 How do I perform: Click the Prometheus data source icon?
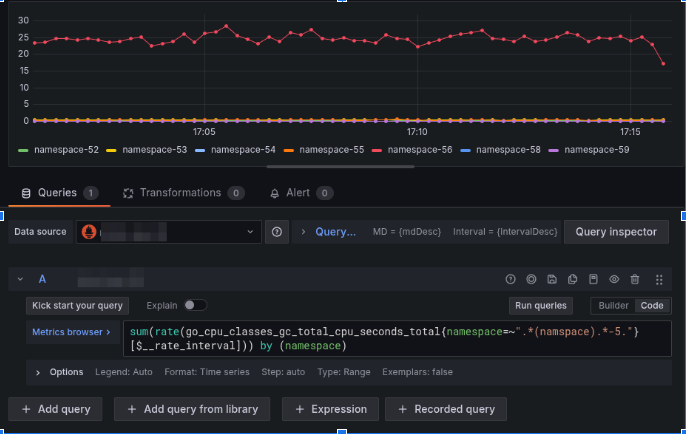point(88,232)
